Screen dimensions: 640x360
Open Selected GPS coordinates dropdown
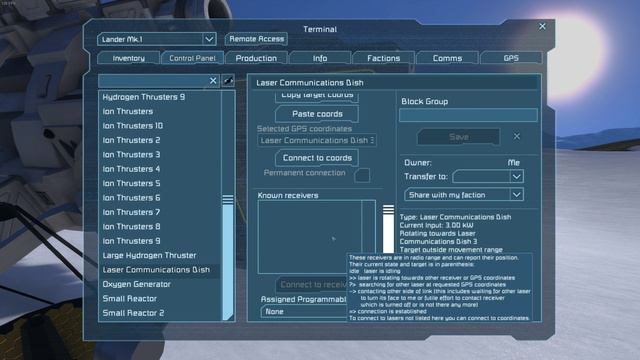pyautogui.click(x=317, y=140)
